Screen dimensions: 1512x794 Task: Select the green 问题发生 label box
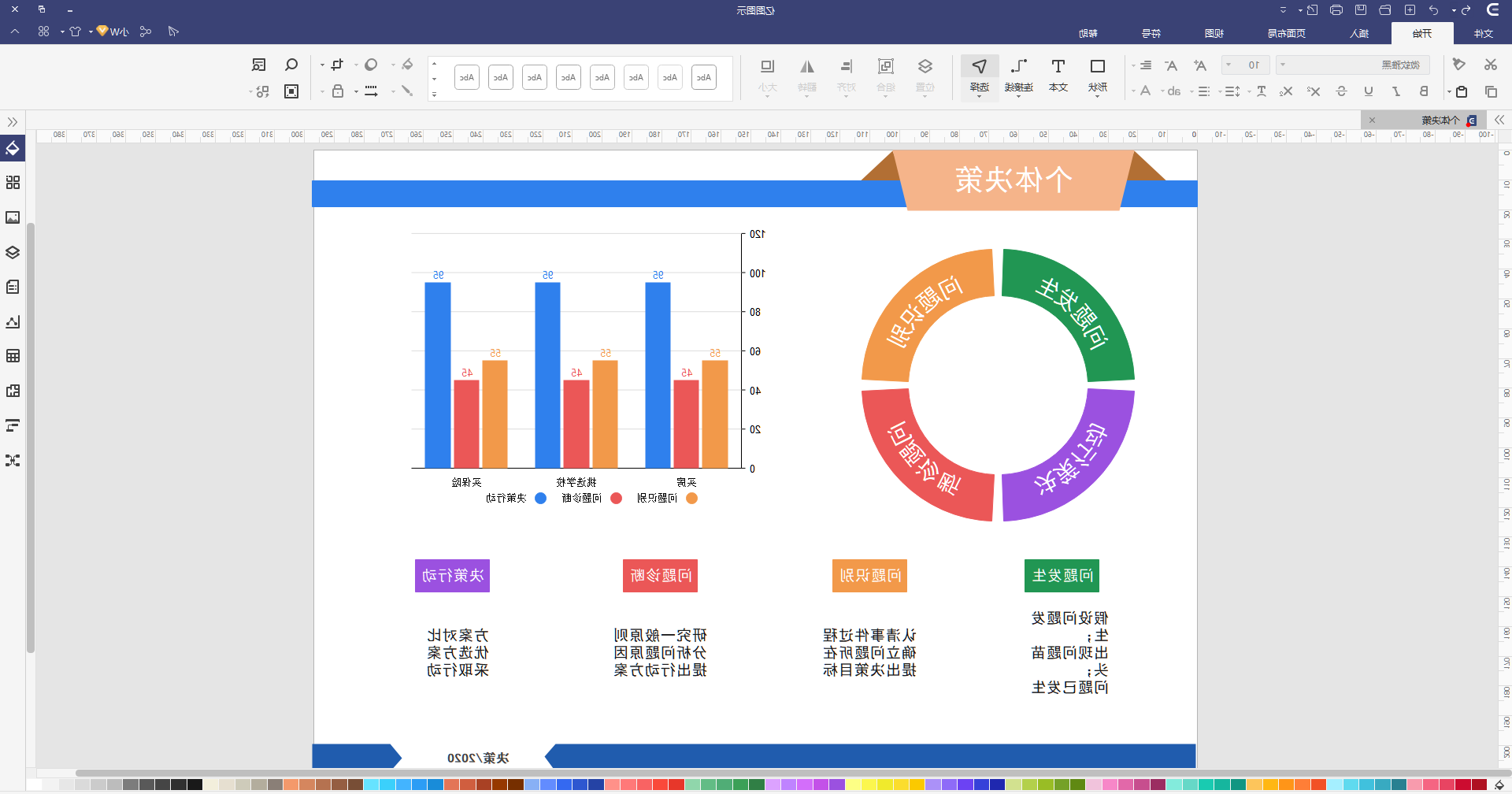(1062, 576)
